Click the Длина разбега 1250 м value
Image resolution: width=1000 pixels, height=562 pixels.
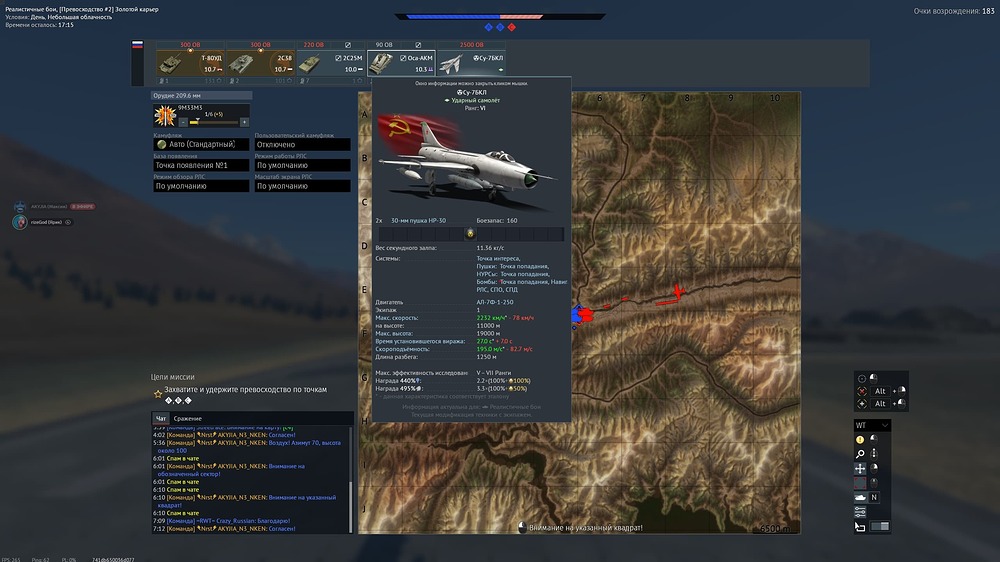(x=487, y=357)
